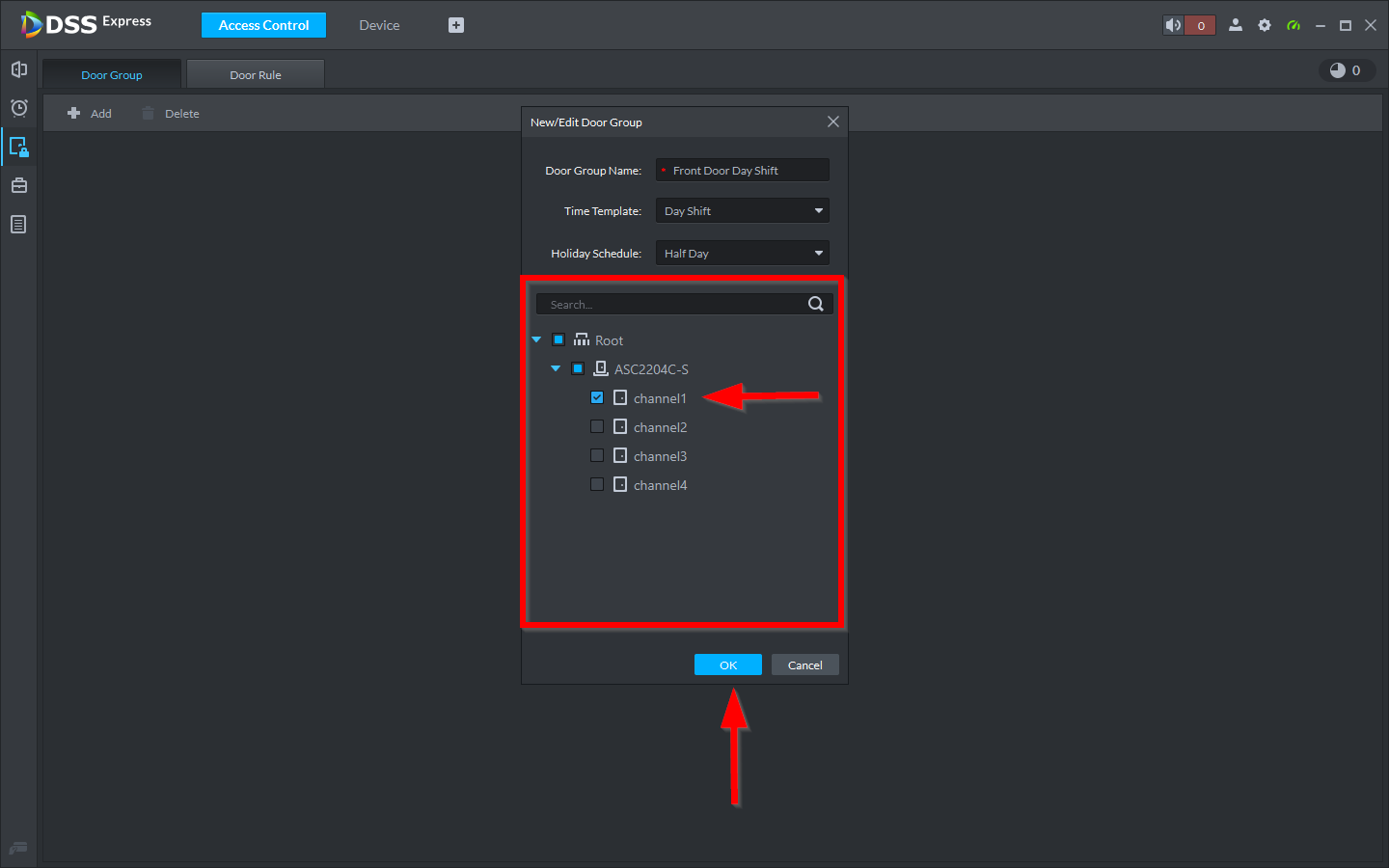The width and height of the screenshot is (1389, 868).
Task: Click the green system performance gauge icon
Action: [x=1294, y=25]
